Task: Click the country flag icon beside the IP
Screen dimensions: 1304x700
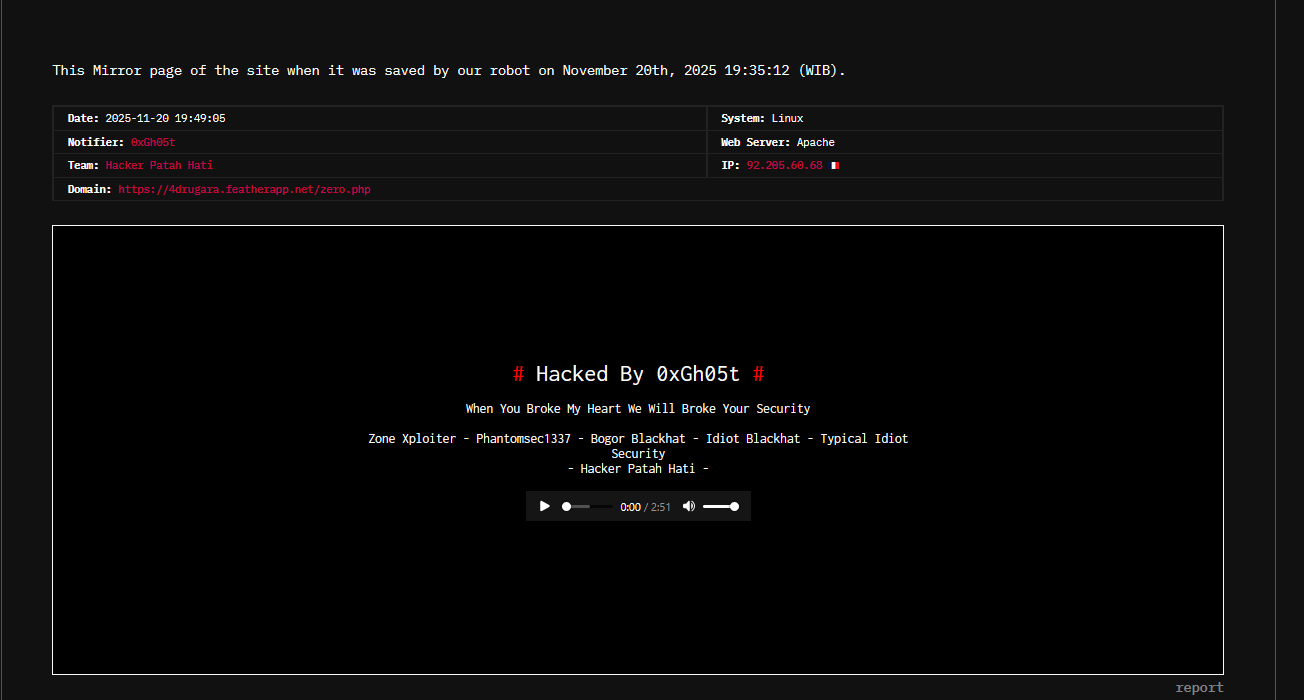Action: click(x=835, y=166)
